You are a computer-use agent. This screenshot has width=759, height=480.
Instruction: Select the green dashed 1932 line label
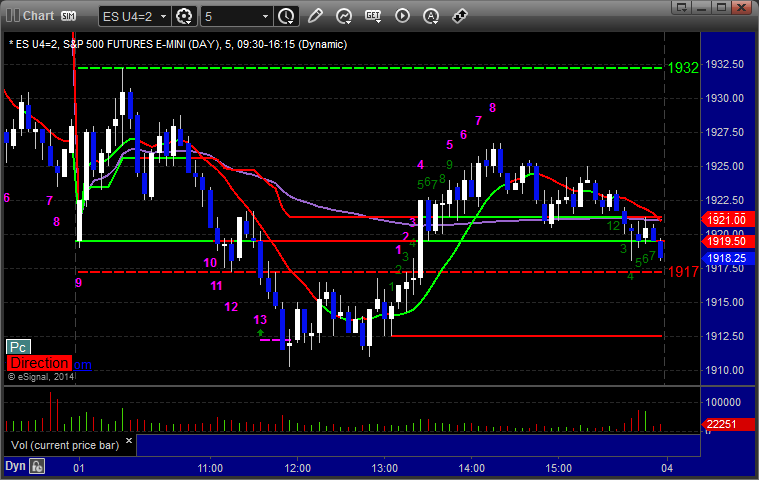683,68
